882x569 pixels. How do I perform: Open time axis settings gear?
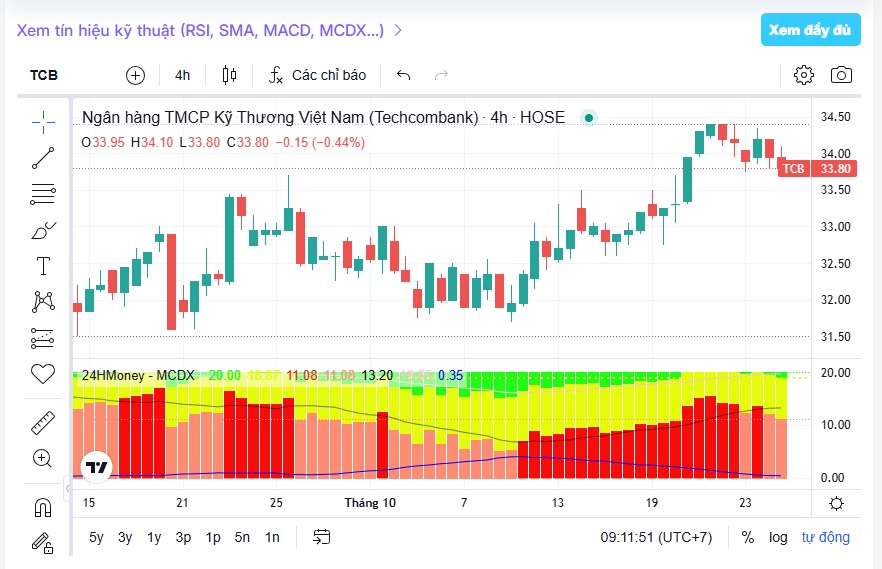(836, 503)
